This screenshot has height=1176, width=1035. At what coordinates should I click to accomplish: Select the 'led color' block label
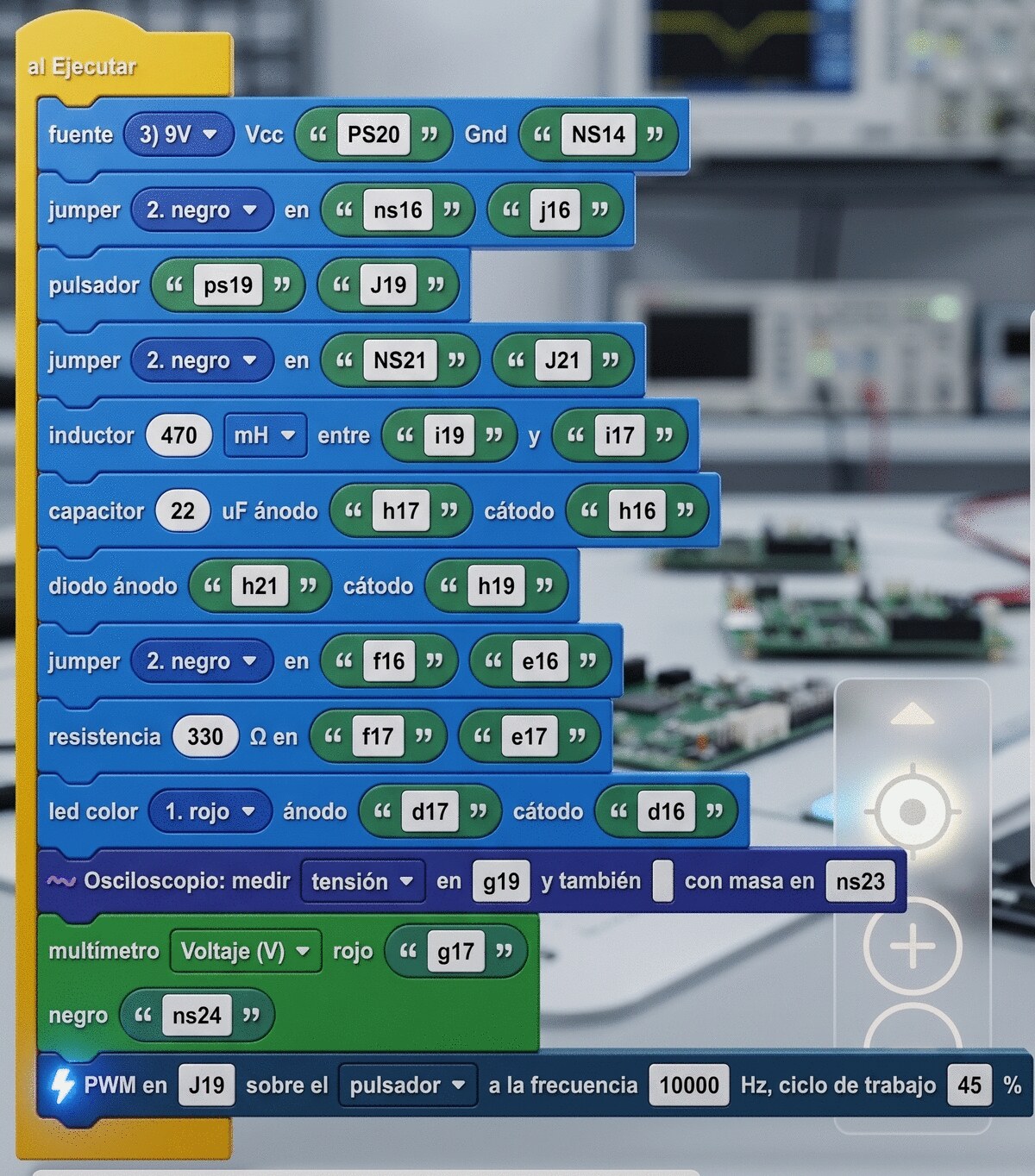(92, 811)
